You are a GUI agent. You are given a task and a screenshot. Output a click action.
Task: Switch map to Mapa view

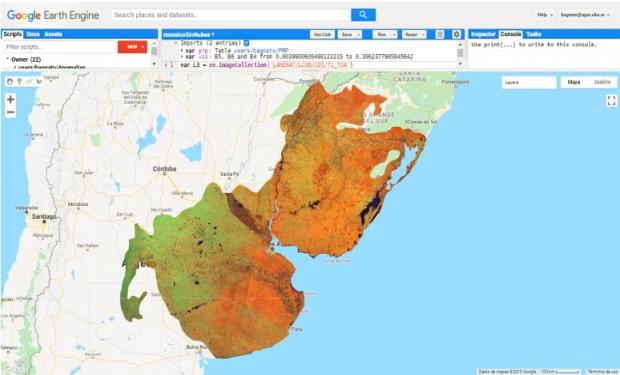pyautogui.click(x=574, y=82)
